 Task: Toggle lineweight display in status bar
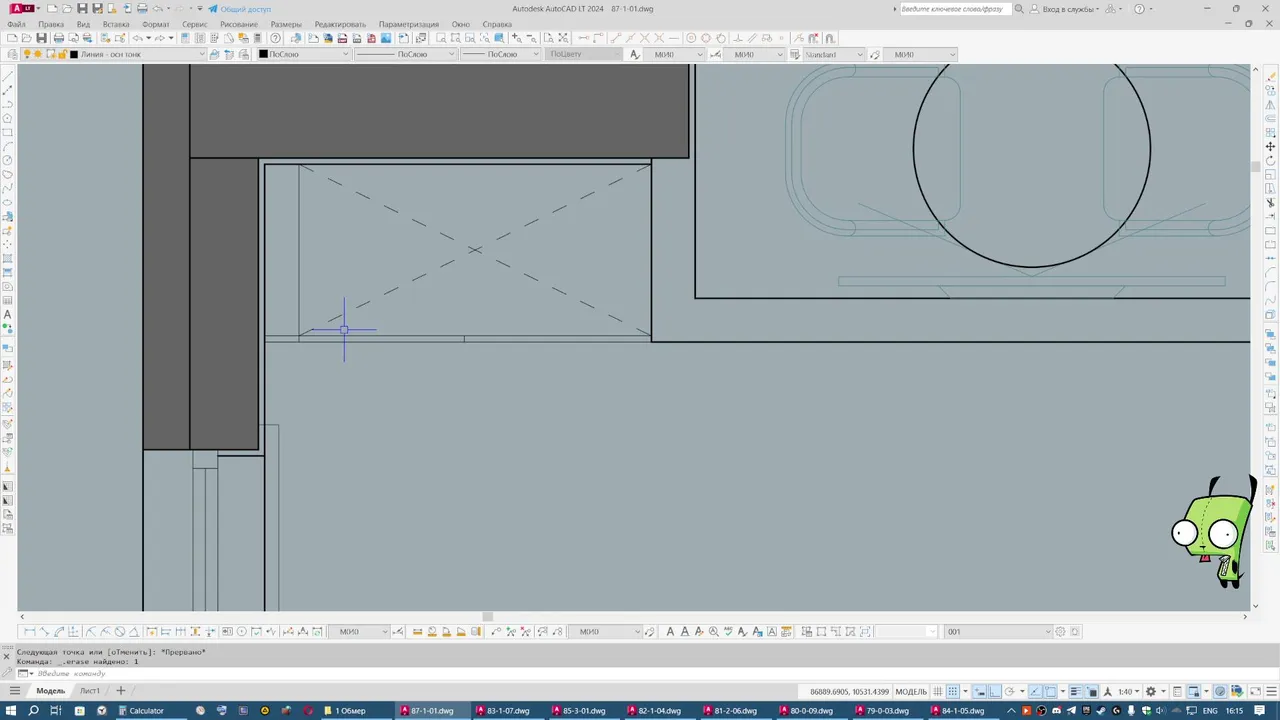1075,691
